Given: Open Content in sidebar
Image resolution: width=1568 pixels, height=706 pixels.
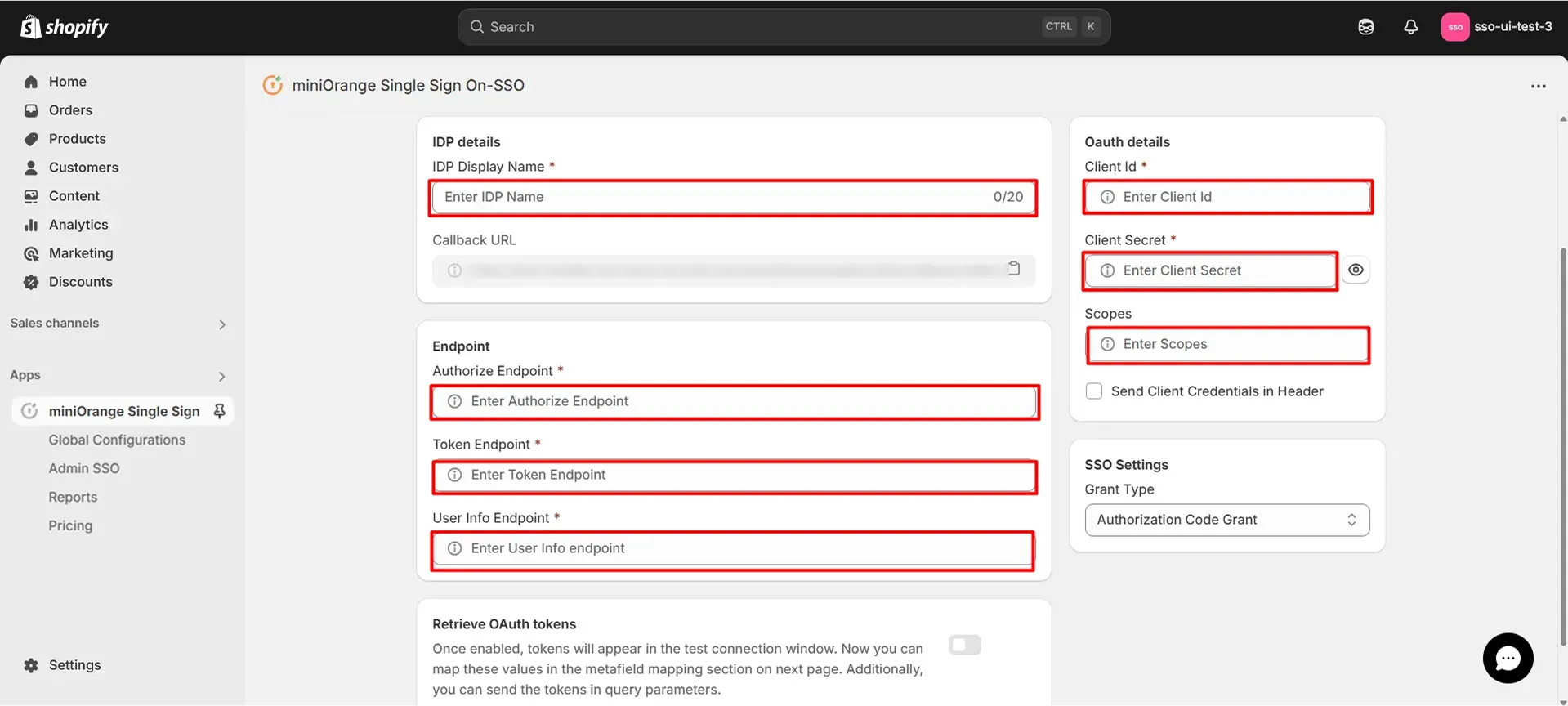Looking at the screenshot, I should pos(74,196).
